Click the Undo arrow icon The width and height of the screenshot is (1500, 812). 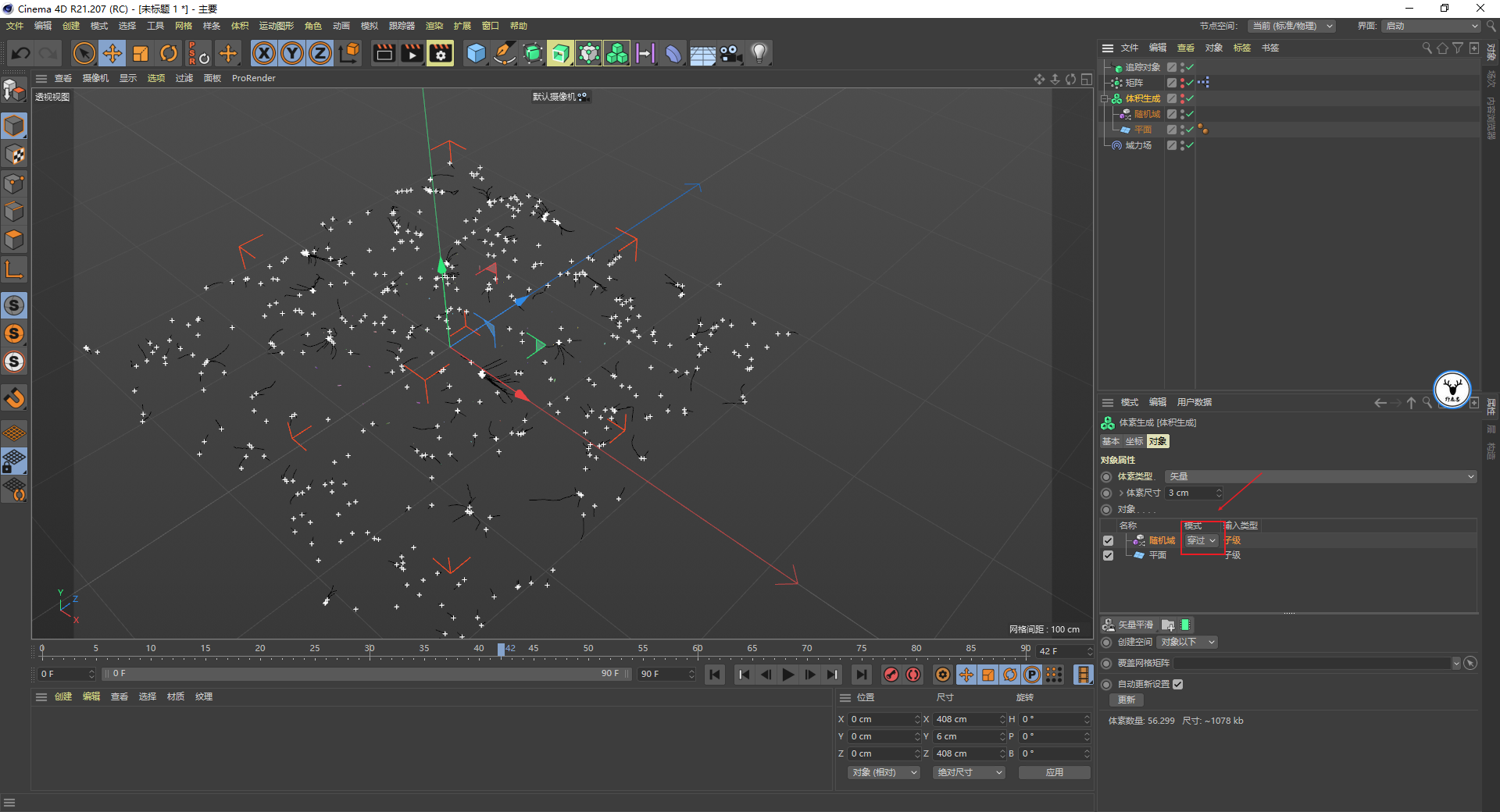(21, 53)
